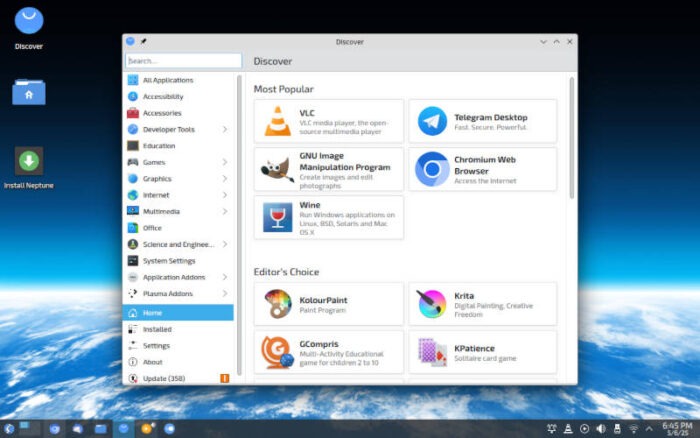700x438 pixels.
Task: Select the Graphics category icon
Action: pyautogui.click(x=133, y=179)
